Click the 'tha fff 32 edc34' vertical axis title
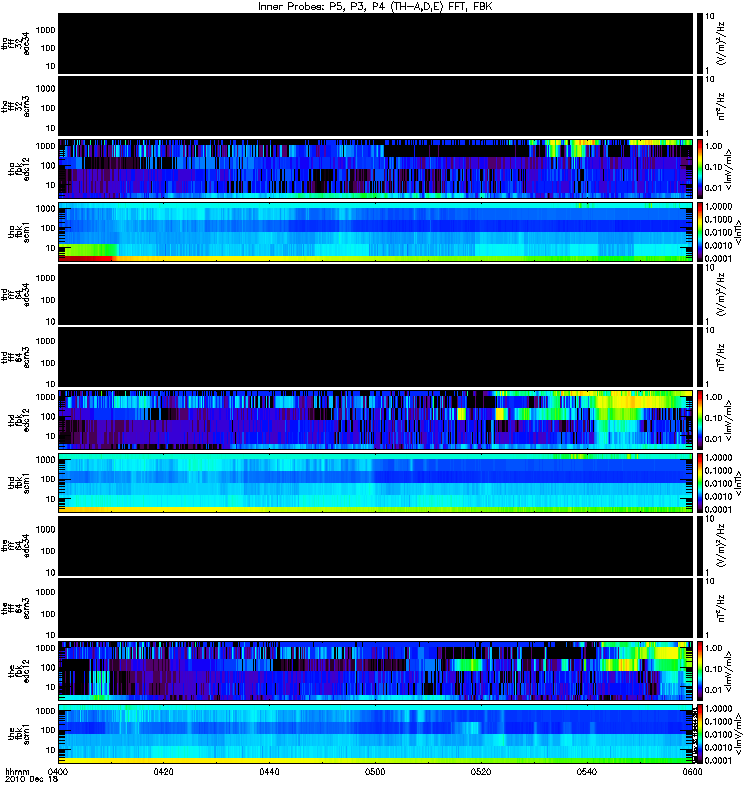The width and height of the screenshot is (750, 800). pyautogui.click(x=16, y=43)
